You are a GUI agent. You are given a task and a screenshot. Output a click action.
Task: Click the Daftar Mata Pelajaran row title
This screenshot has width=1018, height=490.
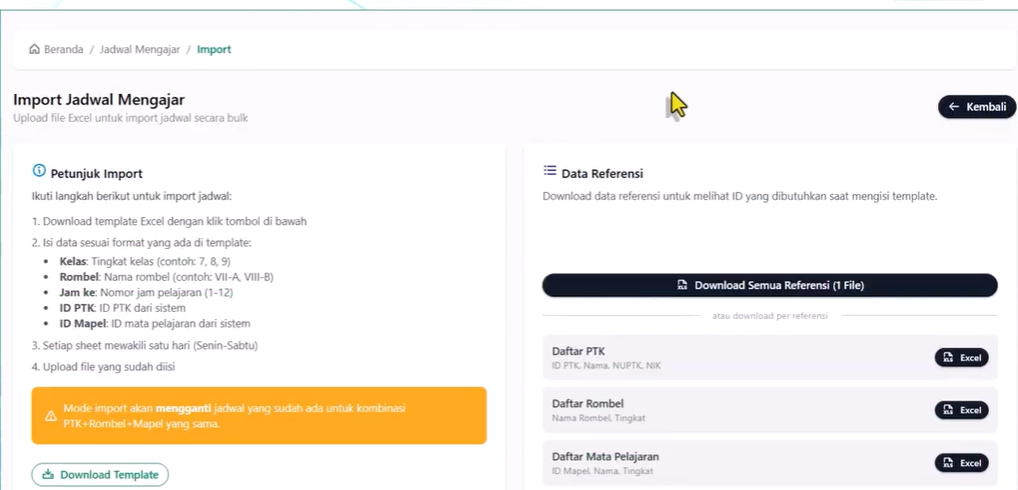605,456
